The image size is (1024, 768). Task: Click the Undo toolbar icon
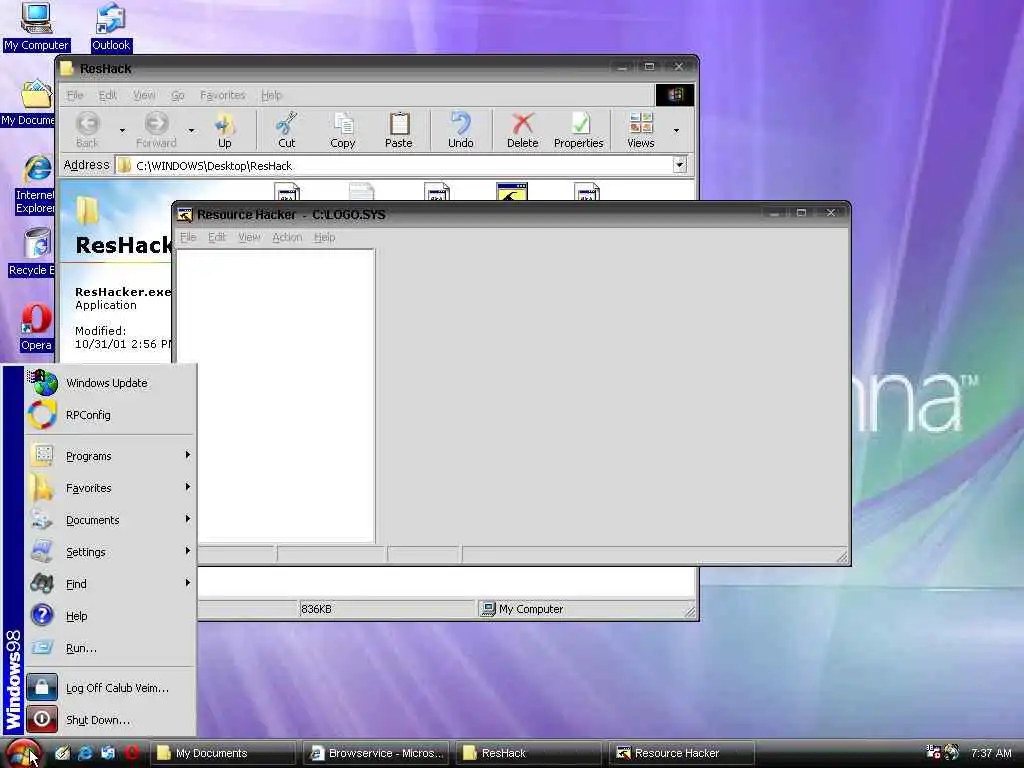(x=460, y=129)
